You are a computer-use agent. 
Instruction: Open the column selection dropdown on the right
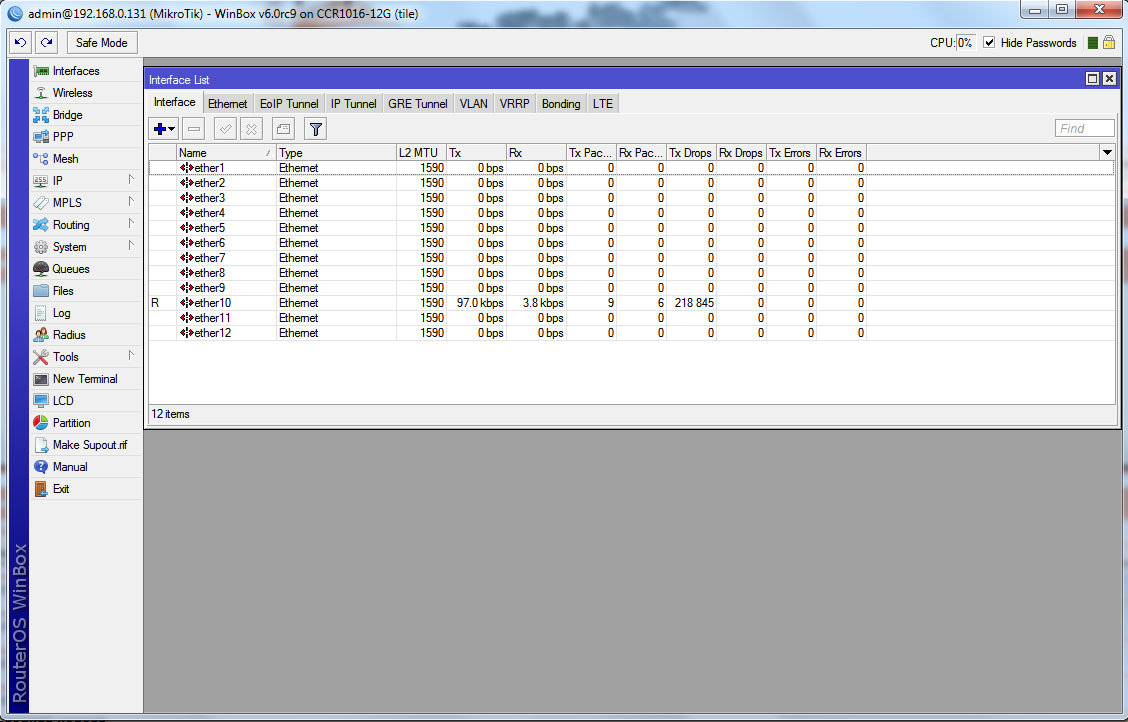[x=1107, y=152]
